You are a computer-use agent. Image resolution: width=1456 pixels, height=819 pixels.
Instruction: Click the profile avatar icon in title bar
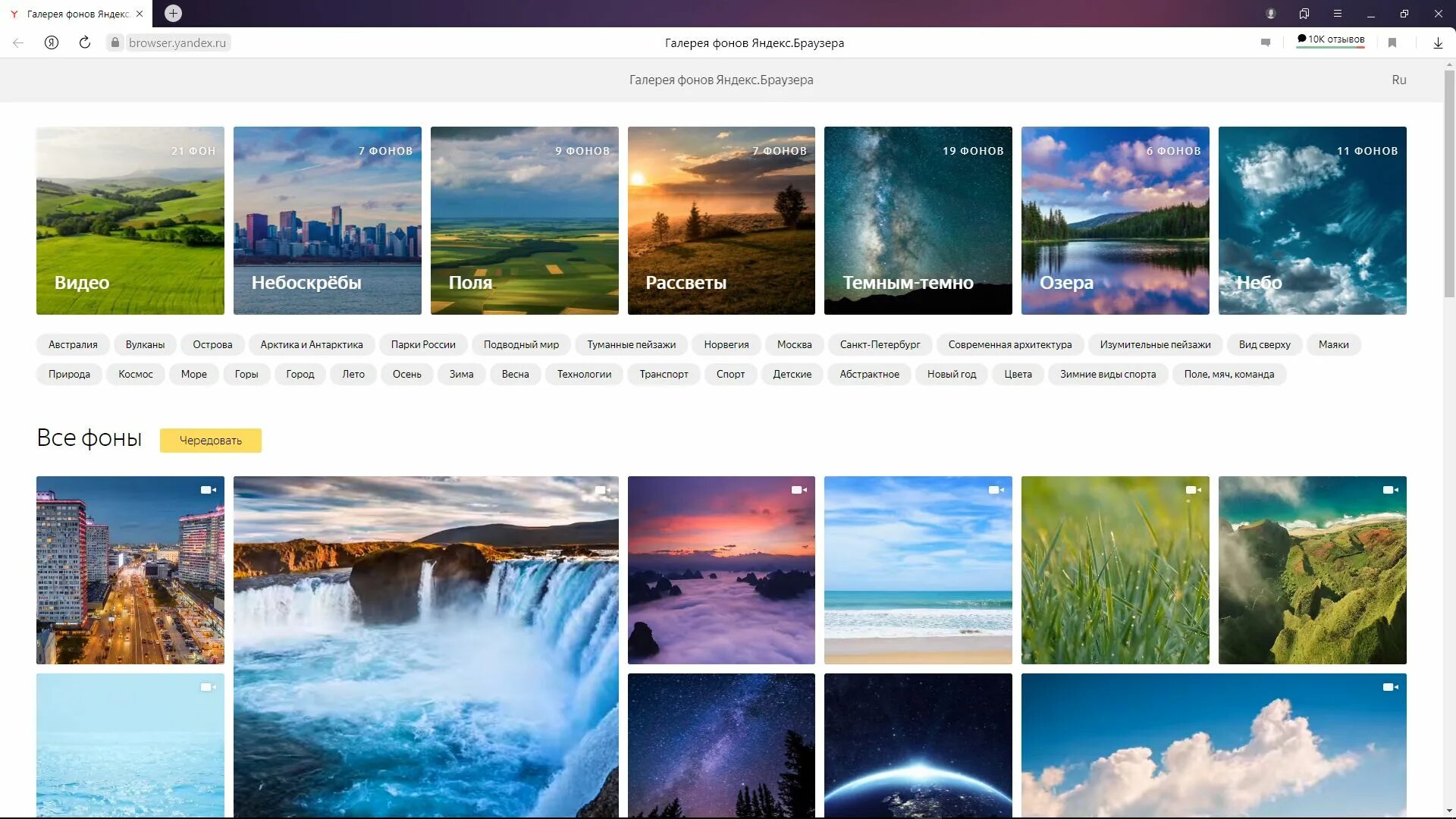[x=1271, y=14]
